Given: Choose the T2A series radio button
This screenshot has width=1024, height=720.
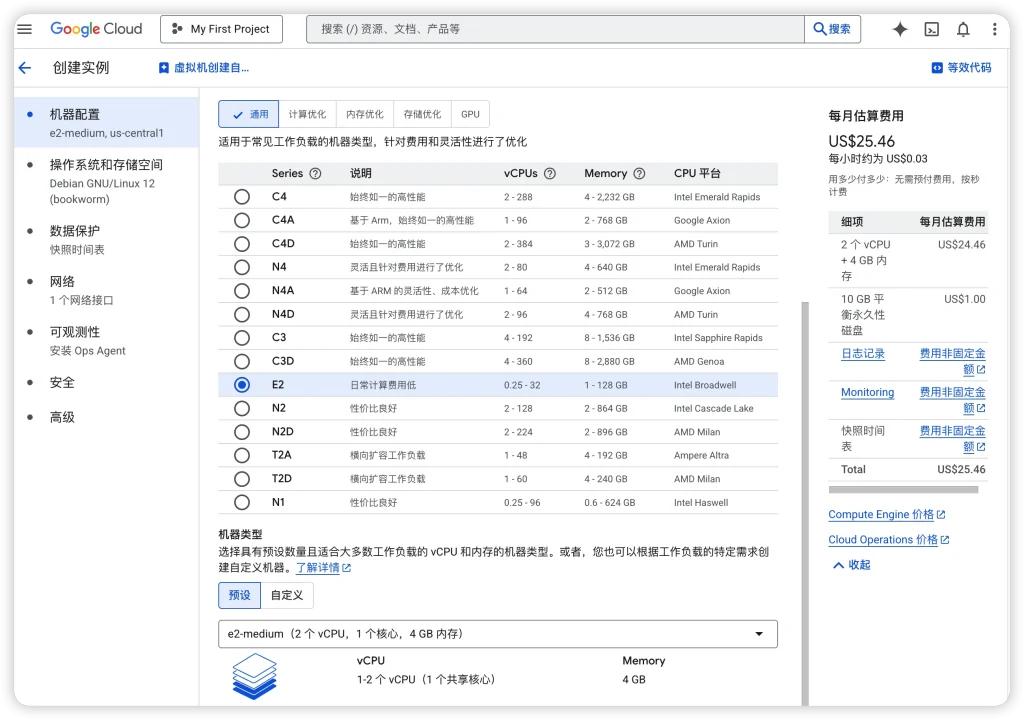Looking at the screenshot, I should point(242,455).
